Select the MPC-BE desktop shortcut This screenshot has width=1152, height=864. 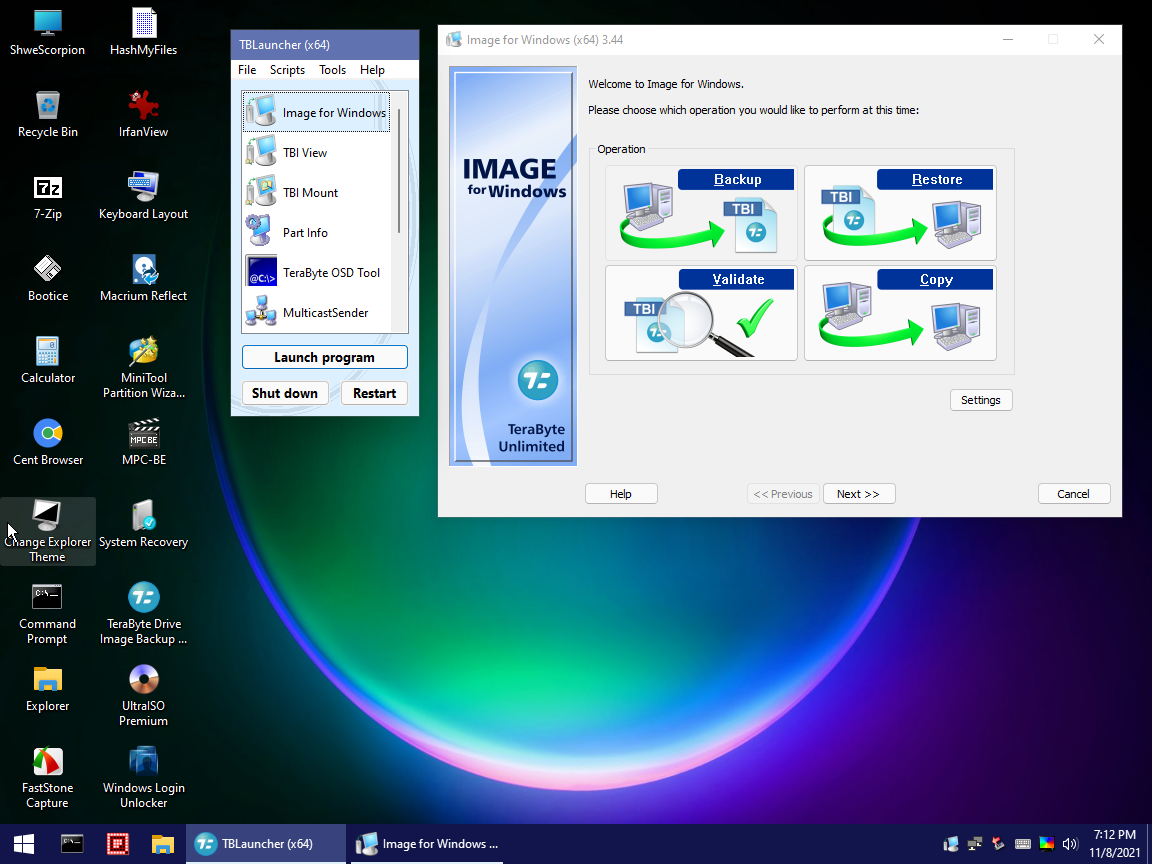click(x=143, y=443)
